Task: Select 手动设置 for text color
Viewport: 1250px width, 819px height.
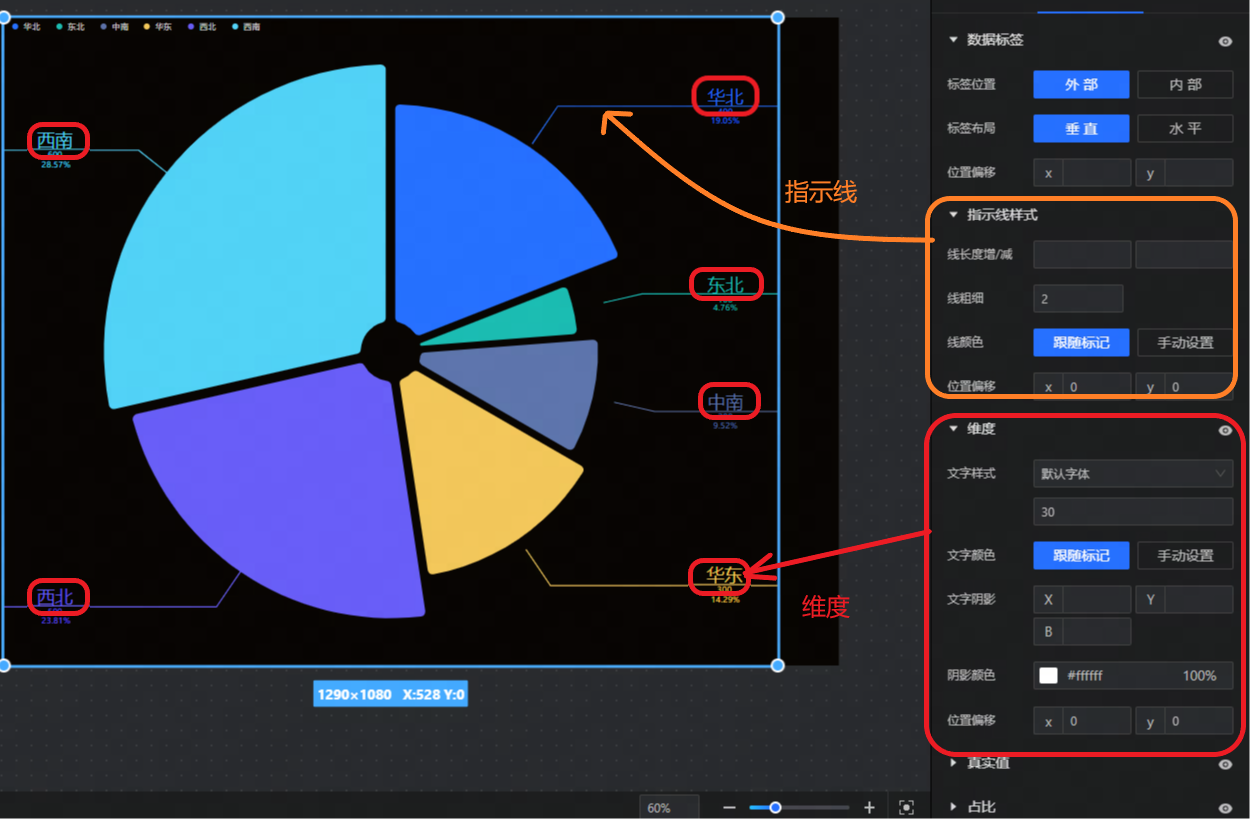Action: tap(1185, 556)
